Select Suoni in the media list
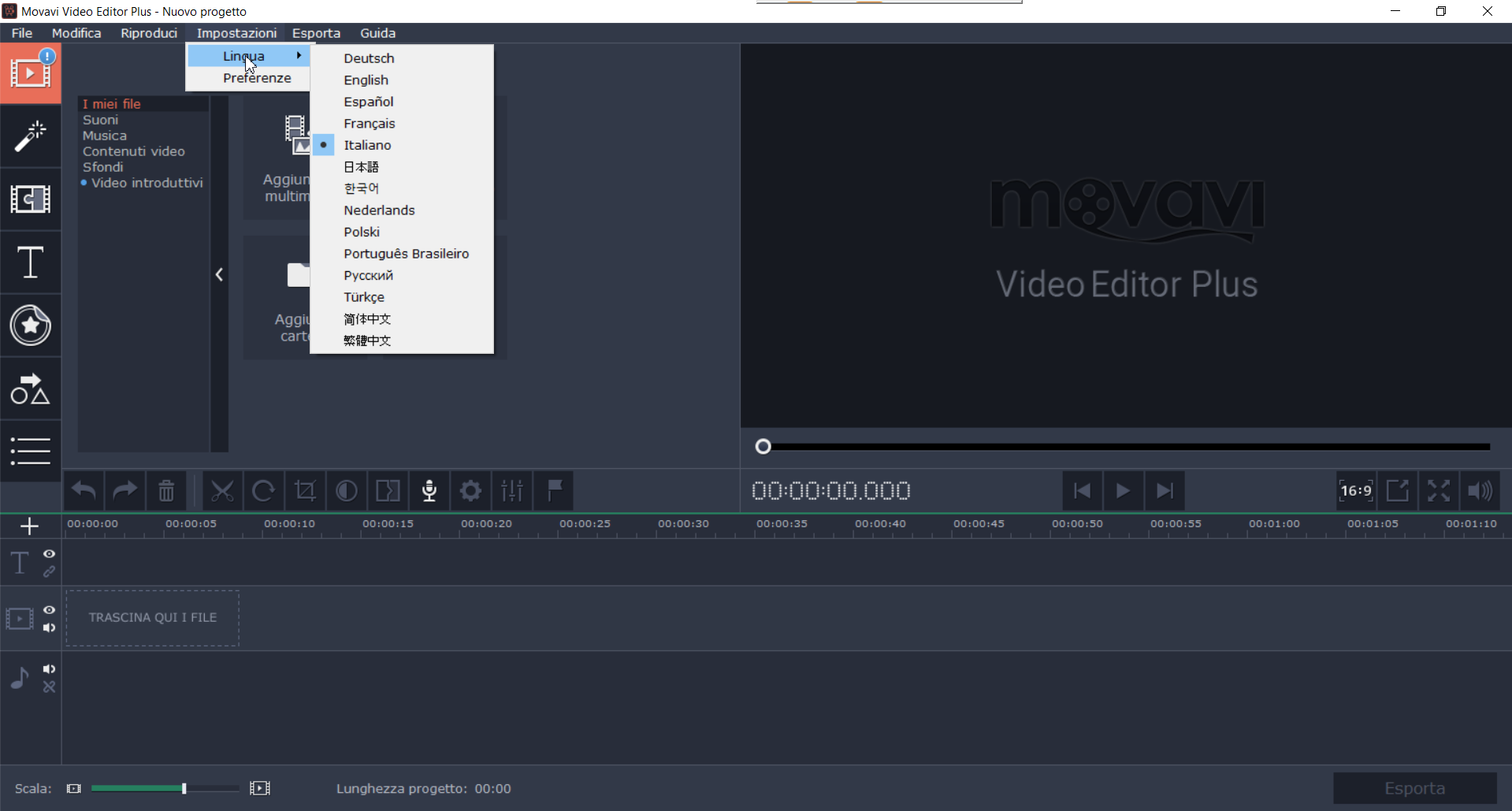This screenshot has width=1512, height=811. coord(101,120)
